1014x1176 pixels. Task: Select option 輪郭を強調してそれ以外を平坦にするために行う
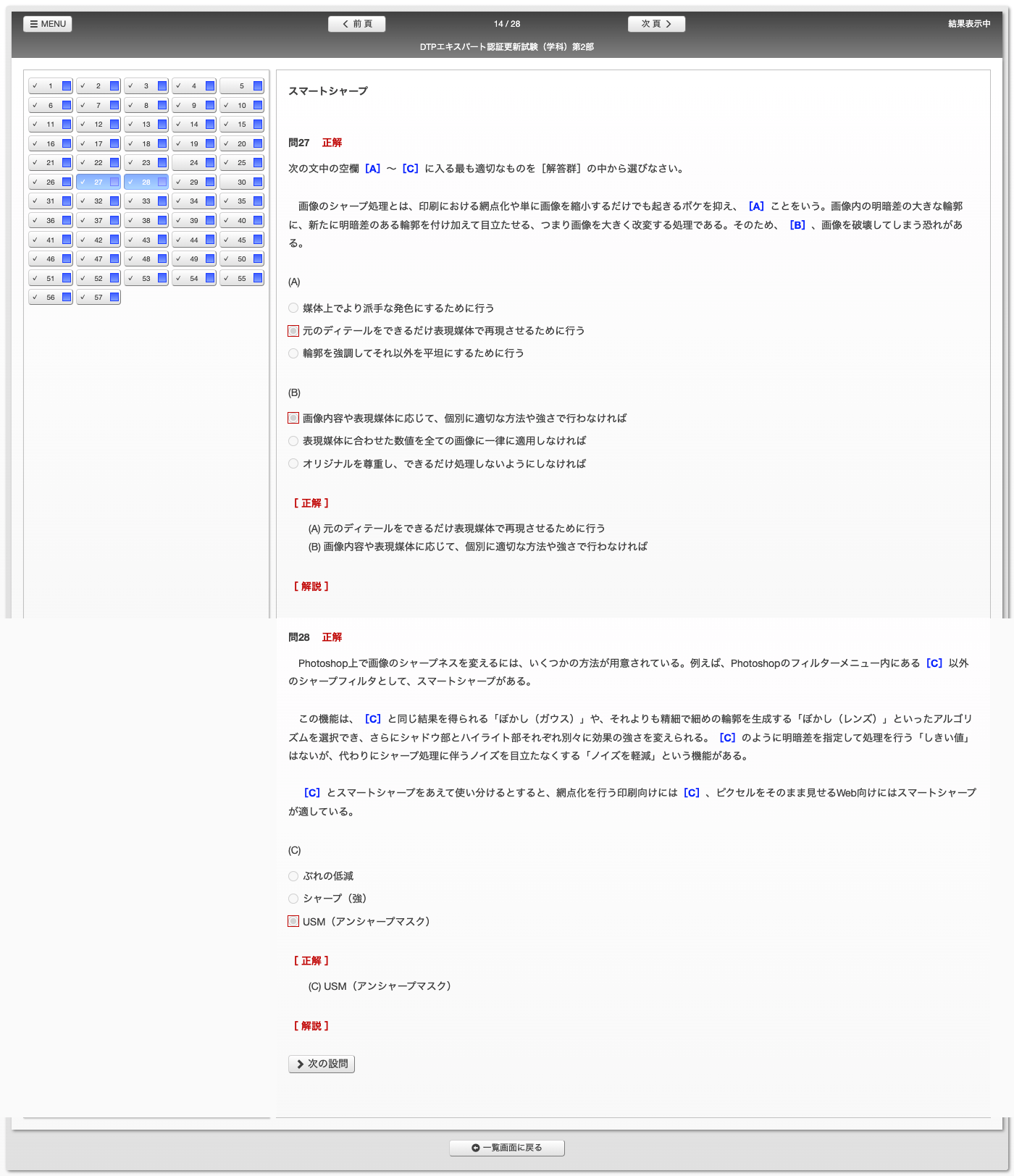tap(293, 353)
